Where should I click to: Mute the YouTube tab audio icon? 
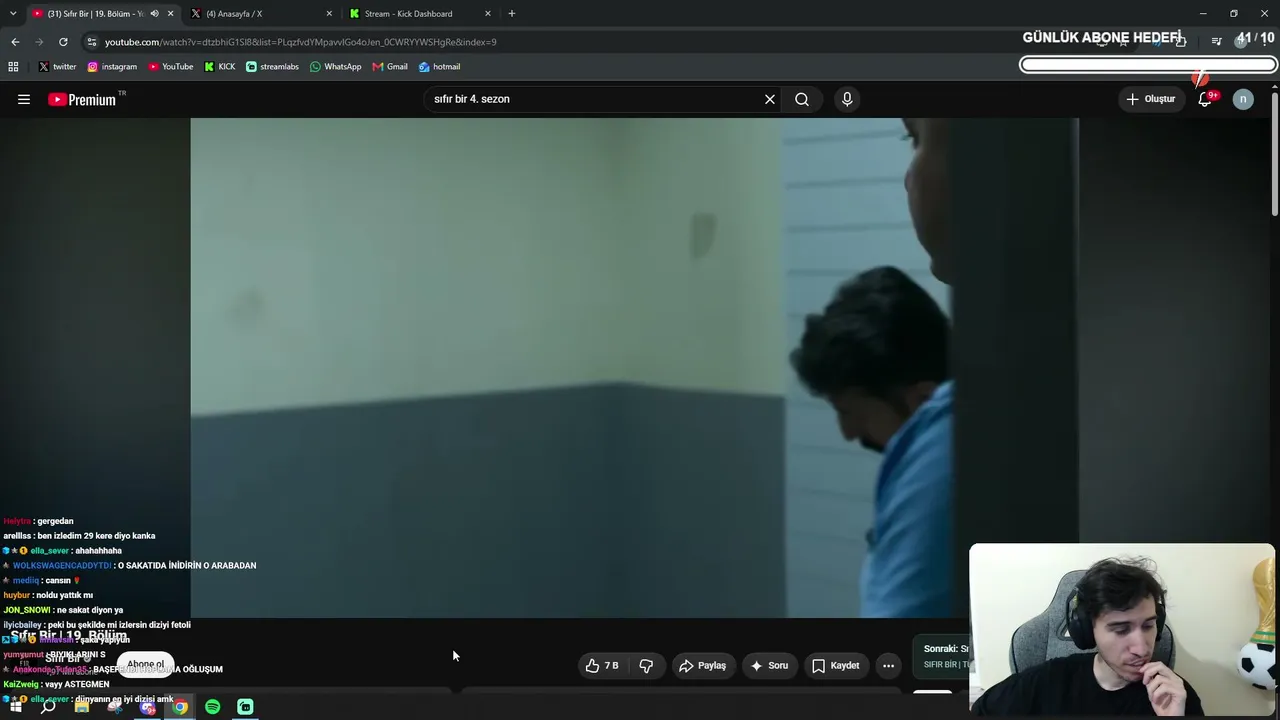click(x=154, y=14)
